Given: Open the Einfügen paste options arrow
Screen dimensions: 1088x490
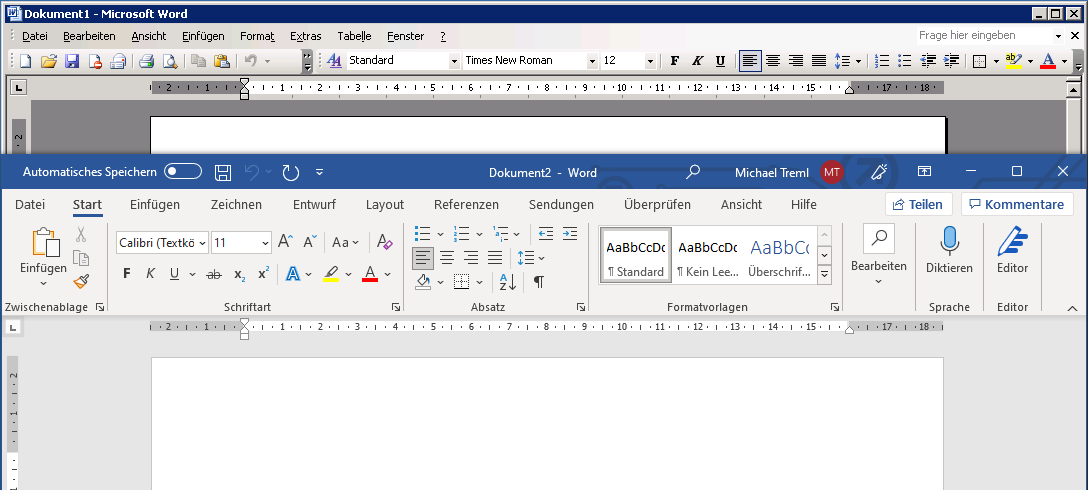Looking at the screenshot, I should tap(43, 283).
